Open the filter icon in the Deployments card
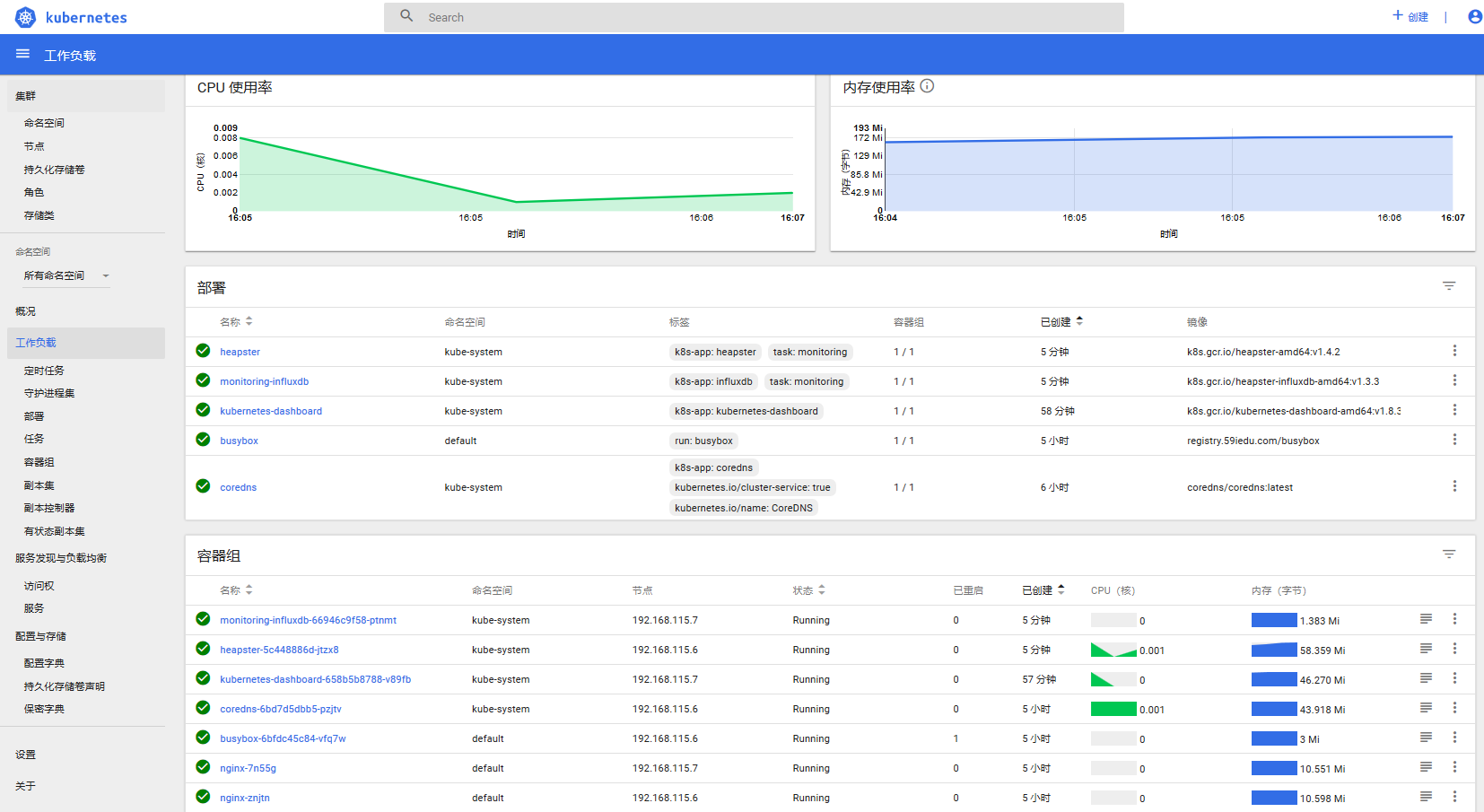Image resolution: width=1484 pixels, height=812 pixels. [1448, 286]
